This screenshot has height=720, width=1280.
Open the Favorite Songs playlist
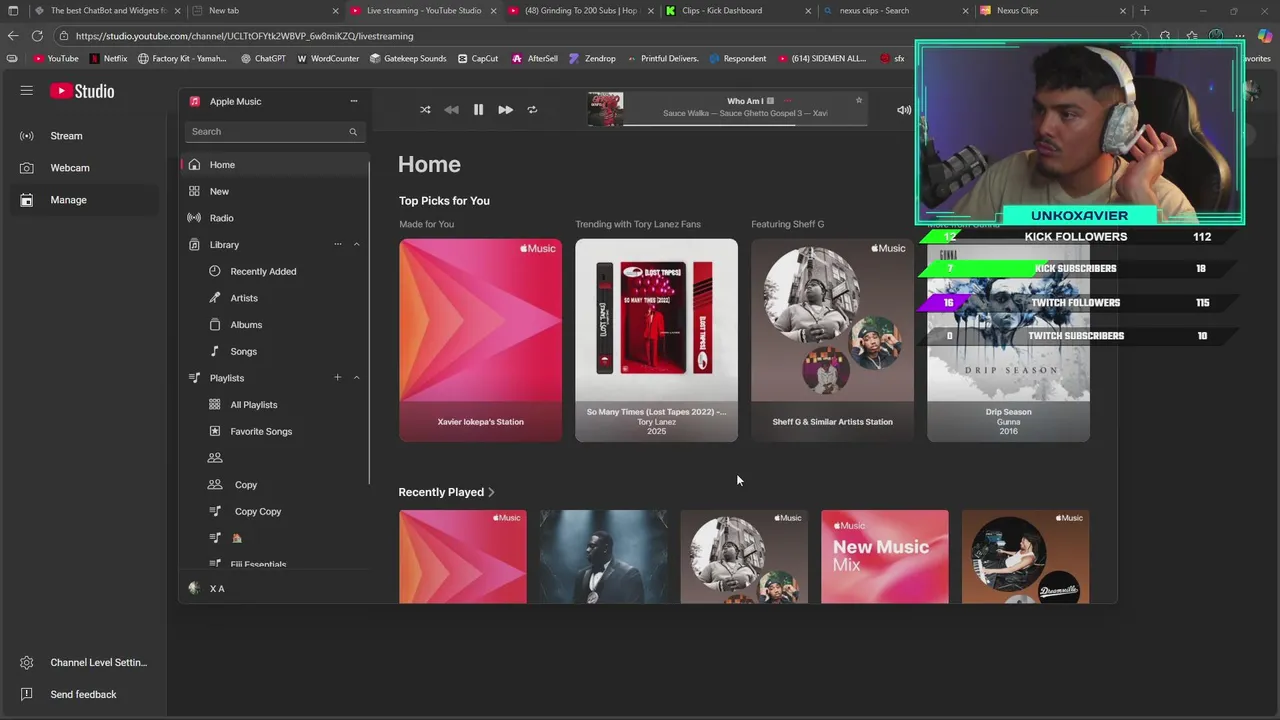point(261,432)
